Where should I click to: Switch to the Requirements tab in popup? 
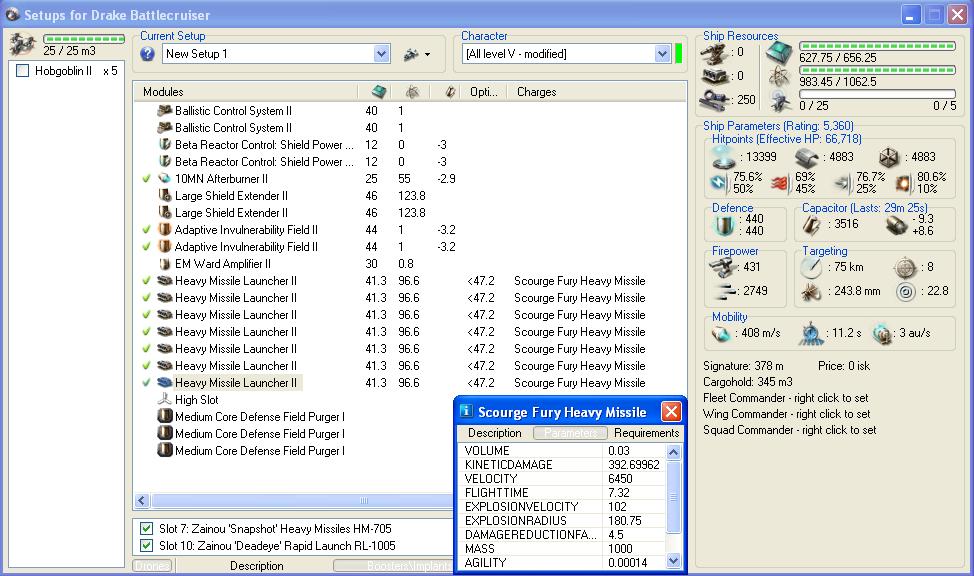tap(646, 433)
